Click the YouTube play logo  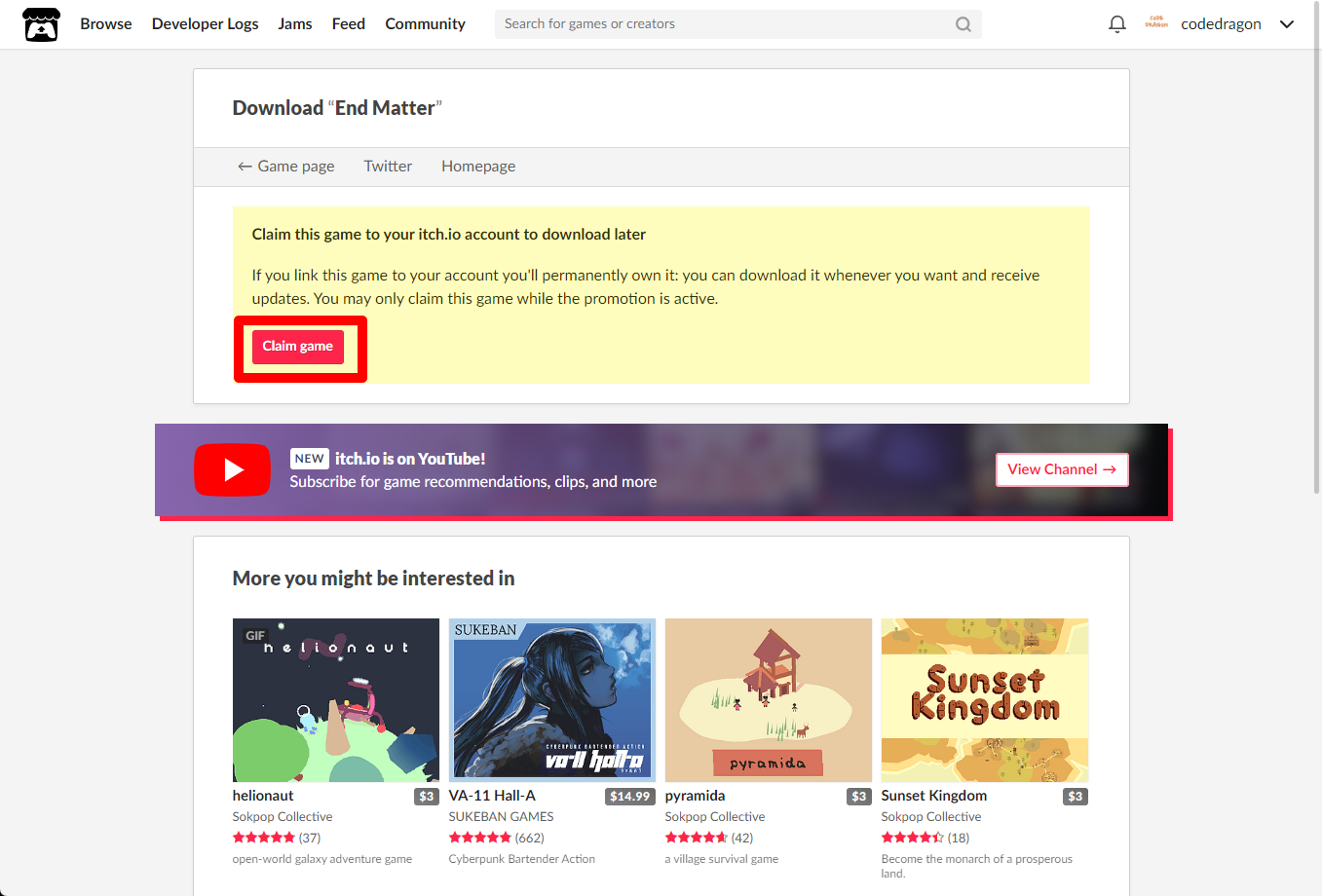coord(232,469)
